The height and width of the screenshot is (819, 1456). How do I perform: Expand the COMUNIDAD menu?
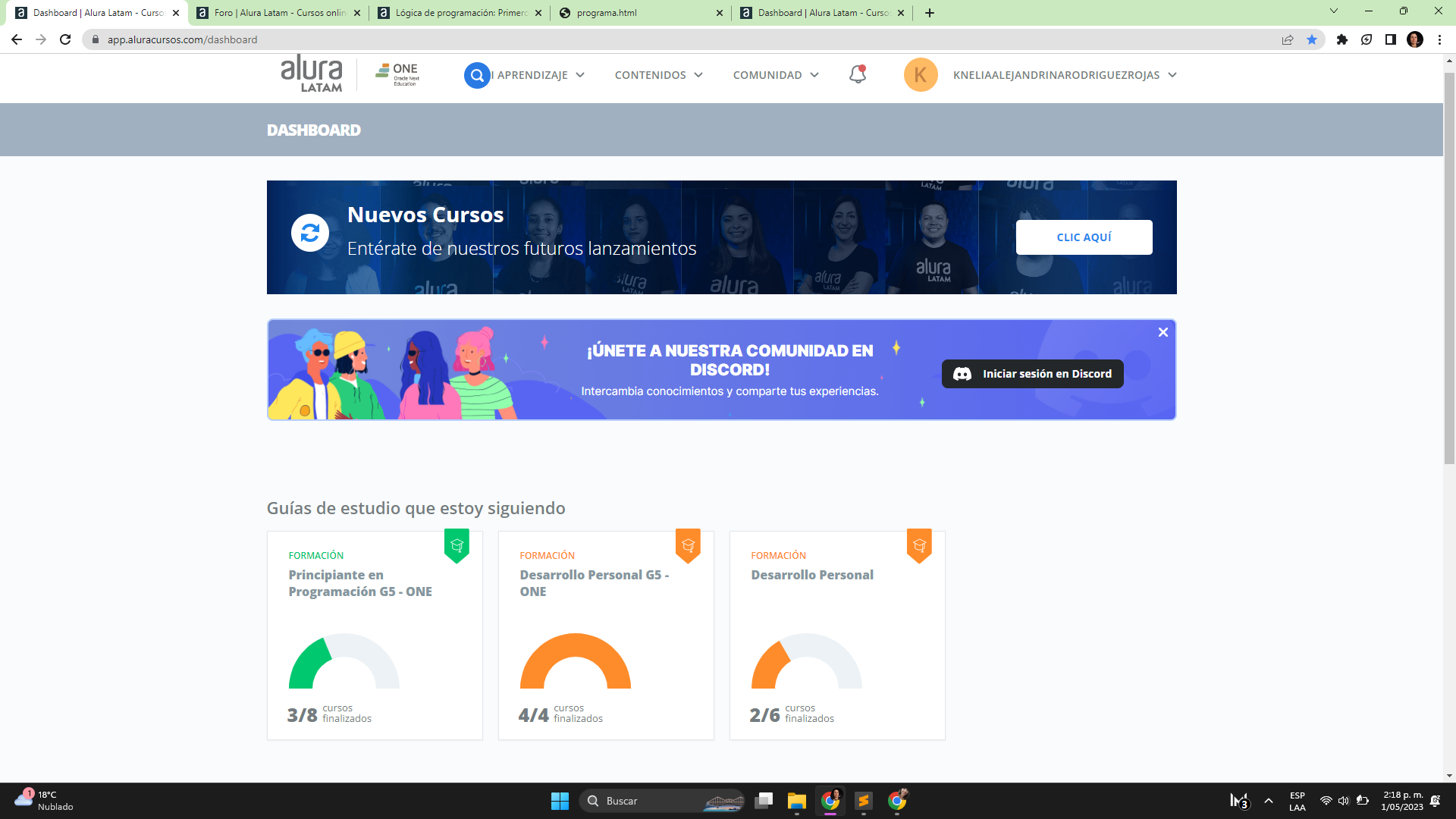[776, 75]
